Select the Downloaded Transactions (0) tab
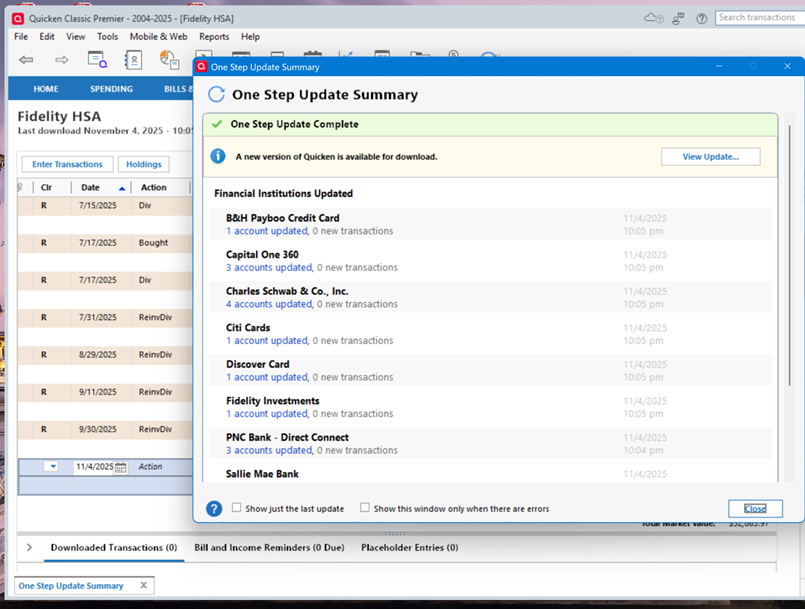This screenshot has height=609, width=805. 114,547
